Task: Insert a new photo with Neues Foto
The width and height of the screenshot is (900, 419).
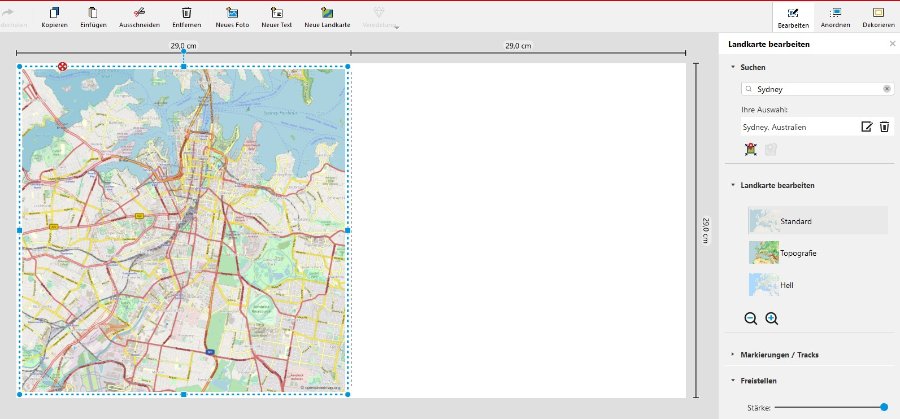Action: [x=232, y=13]
